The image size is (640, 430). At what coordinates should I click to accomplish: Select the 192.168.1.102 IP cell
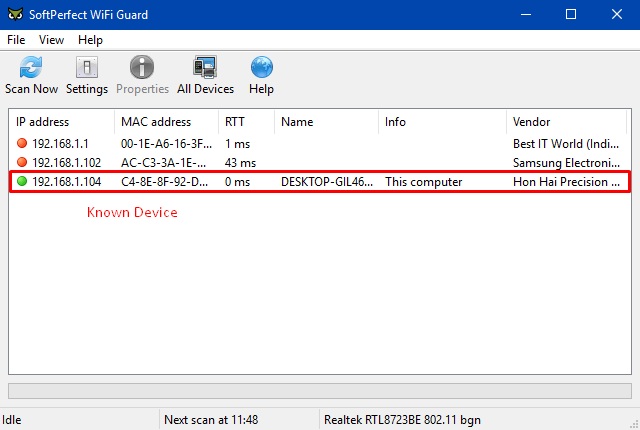(x=67, y=163)
